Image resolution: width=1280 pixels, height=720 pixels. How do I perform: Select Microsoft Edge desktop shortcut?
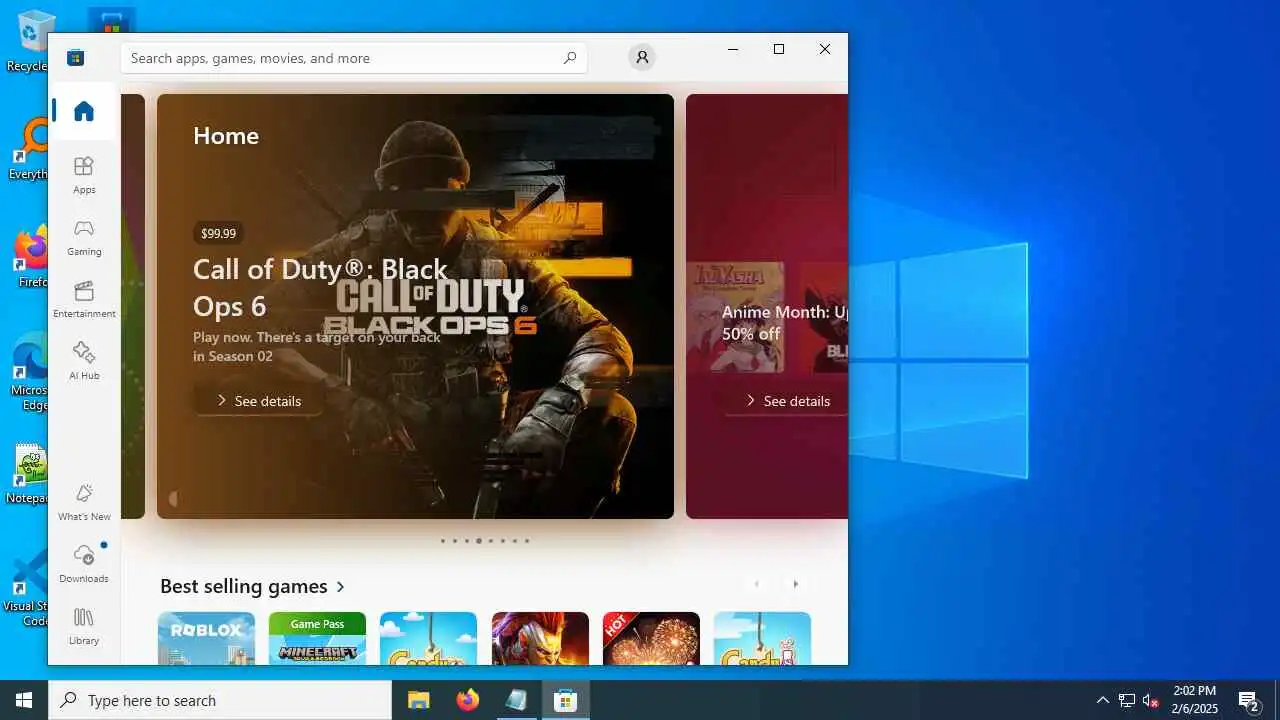coord(30,372)
